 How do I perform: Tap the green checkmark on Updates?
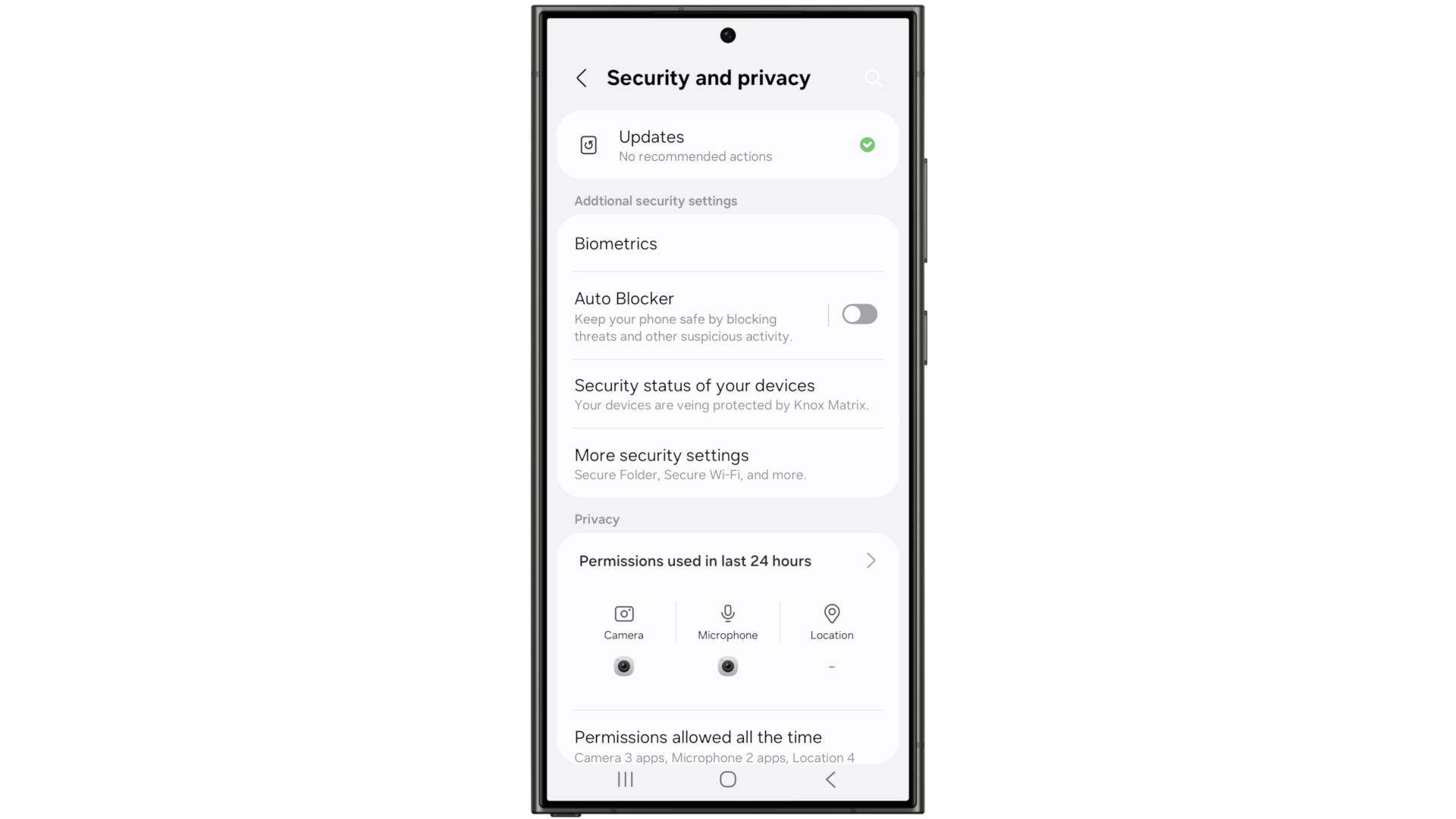pyautogui.click(x=866, y=145)
